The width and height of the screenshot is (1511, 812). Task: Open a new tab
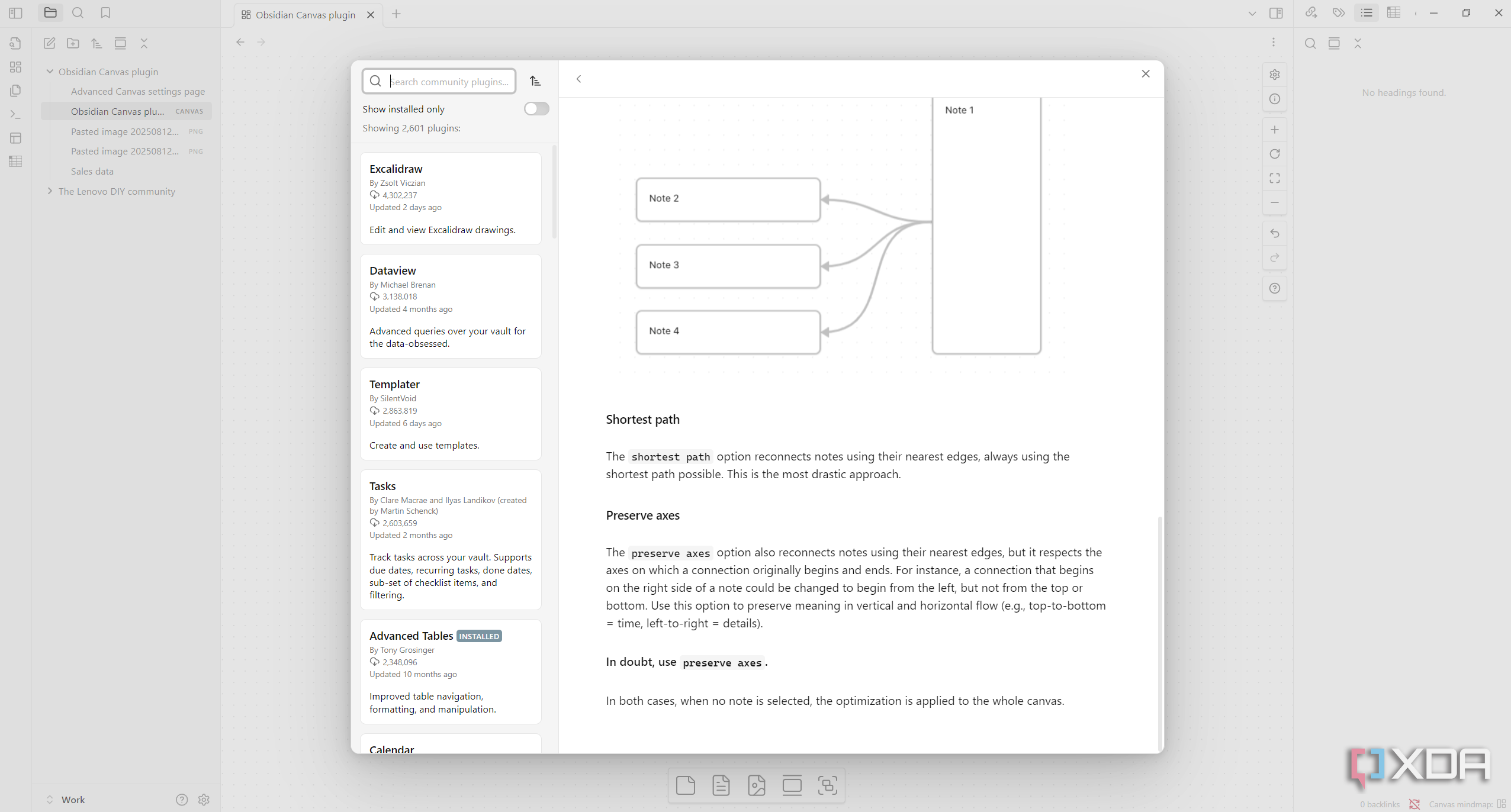396,14
